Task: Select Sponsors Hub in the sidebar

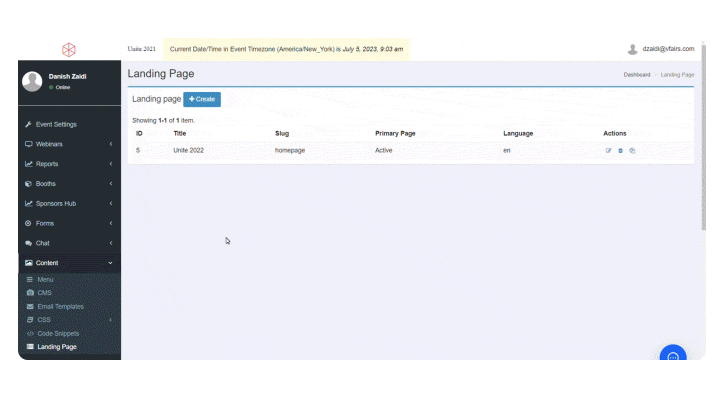Action: pyautogui.click(x=69, y=203)
